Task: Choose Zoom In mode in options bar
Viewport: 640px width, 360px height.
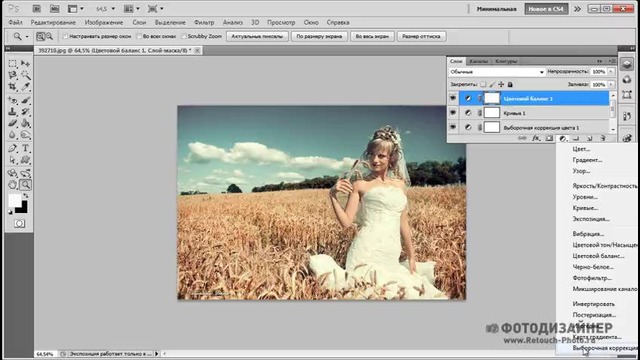Action: click(x=40, y=36)
